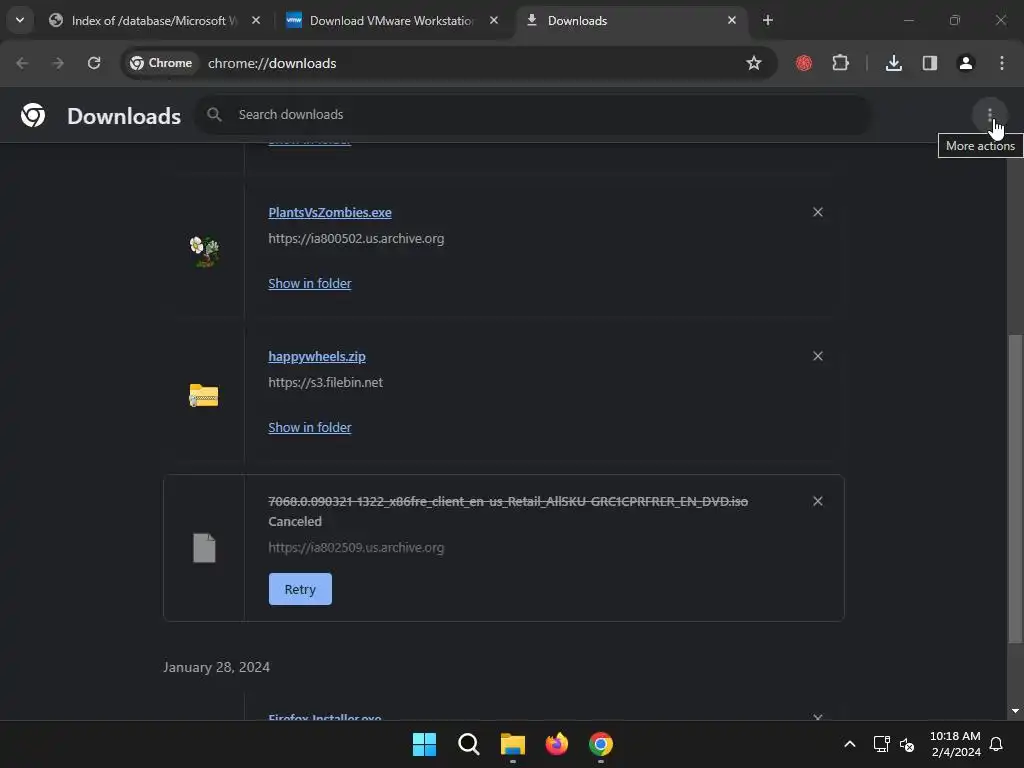The image size is (1024, 768).
Task: Open a new tab with plus button
Action: click(768, 20)
